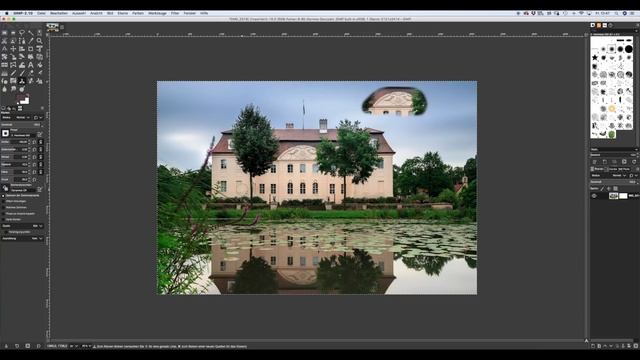The height and width of the screenshot is (360, 640).
Task: Expand Optionen der Zeichendynamik section
Action: coord(3,196)
